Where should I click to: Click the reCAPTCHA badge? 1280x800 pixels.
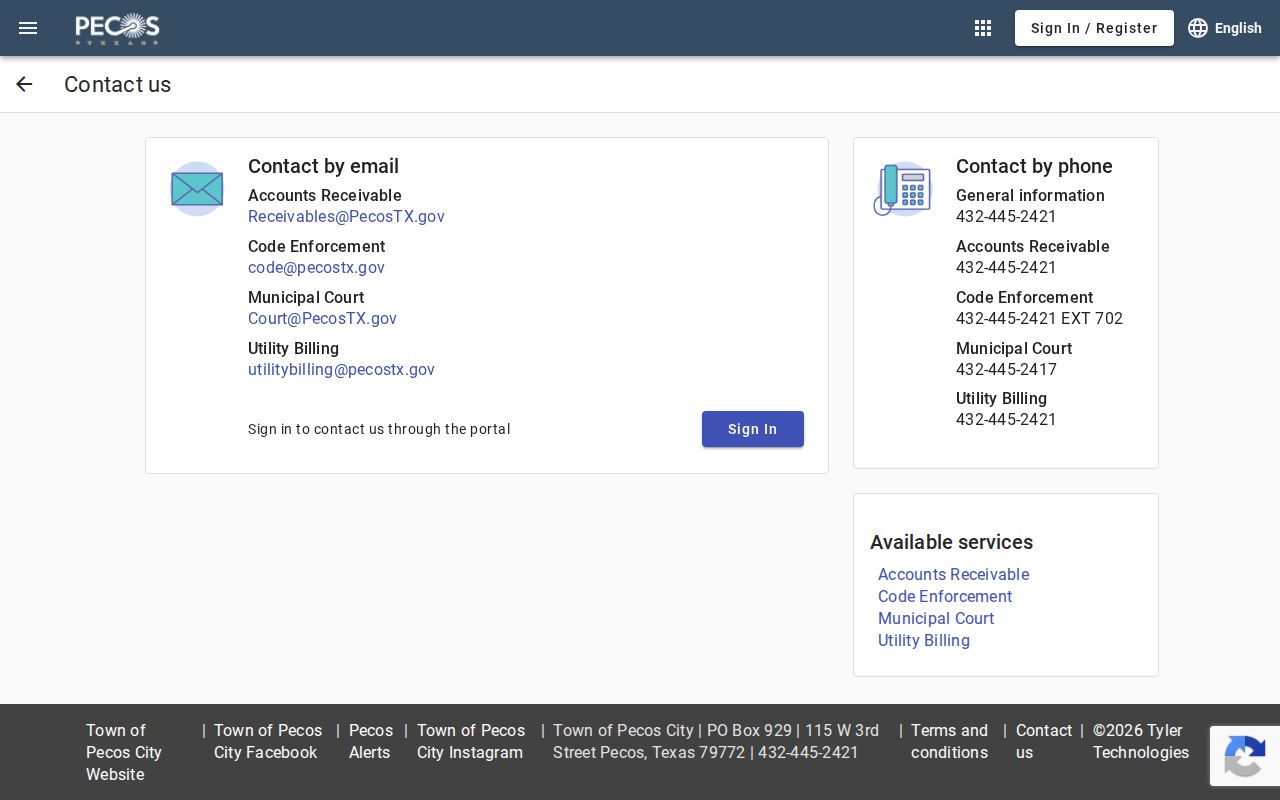click(x=1245, y=756)
